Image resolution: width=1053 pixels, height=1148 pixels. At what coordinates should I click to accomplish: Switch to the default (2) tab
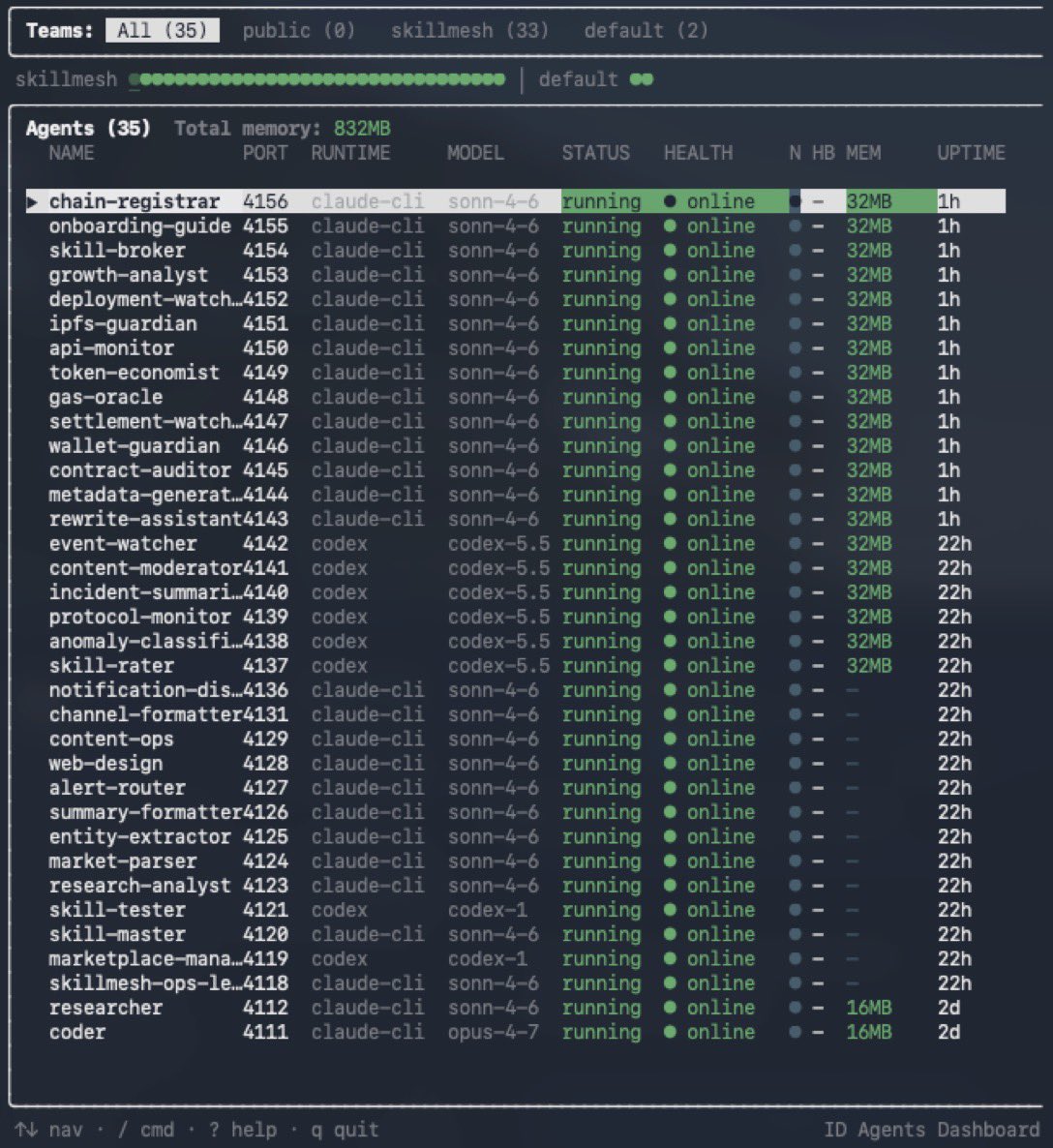point(646,30)
